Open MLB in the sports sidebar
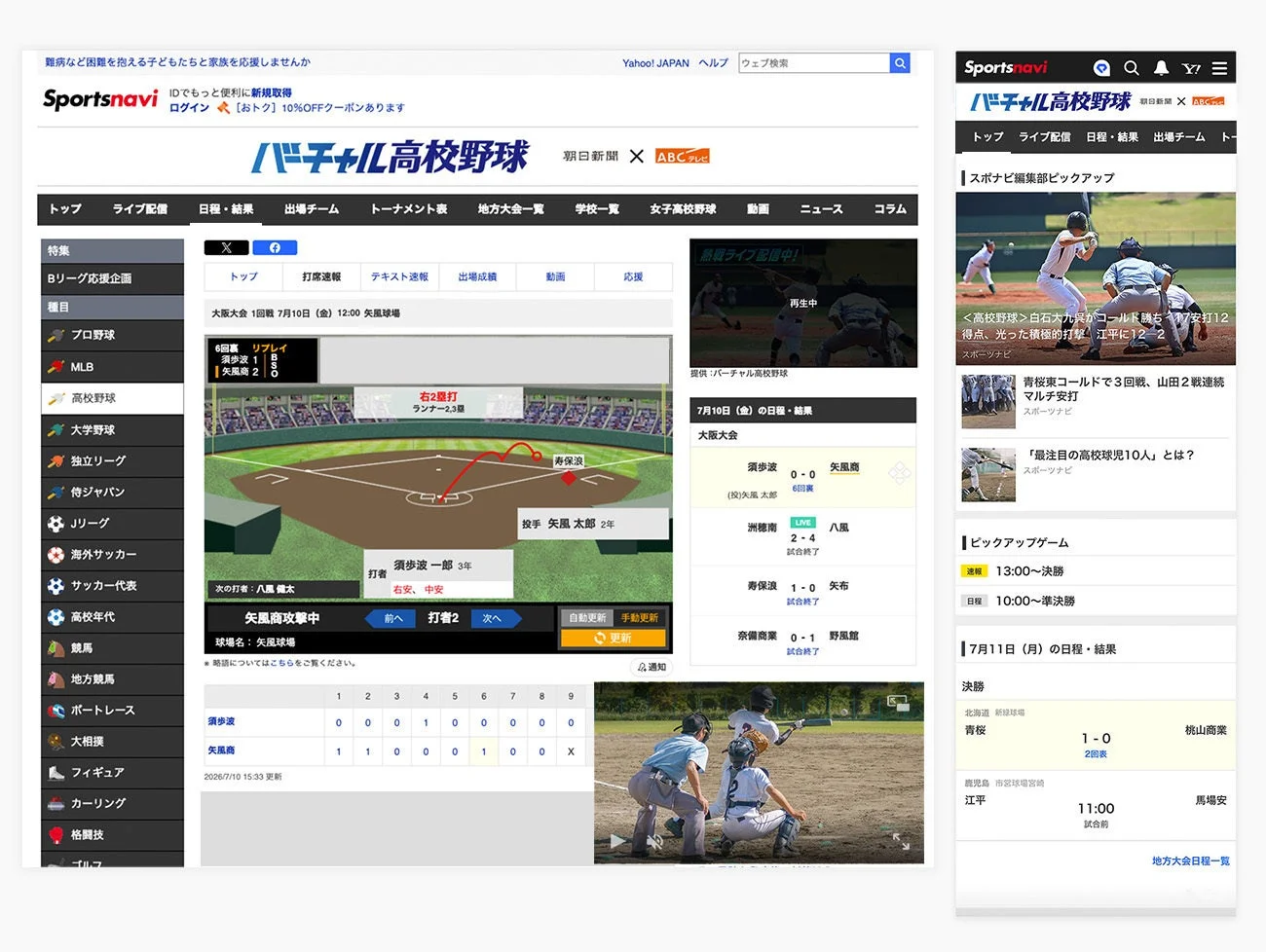 tap(112, 367)
